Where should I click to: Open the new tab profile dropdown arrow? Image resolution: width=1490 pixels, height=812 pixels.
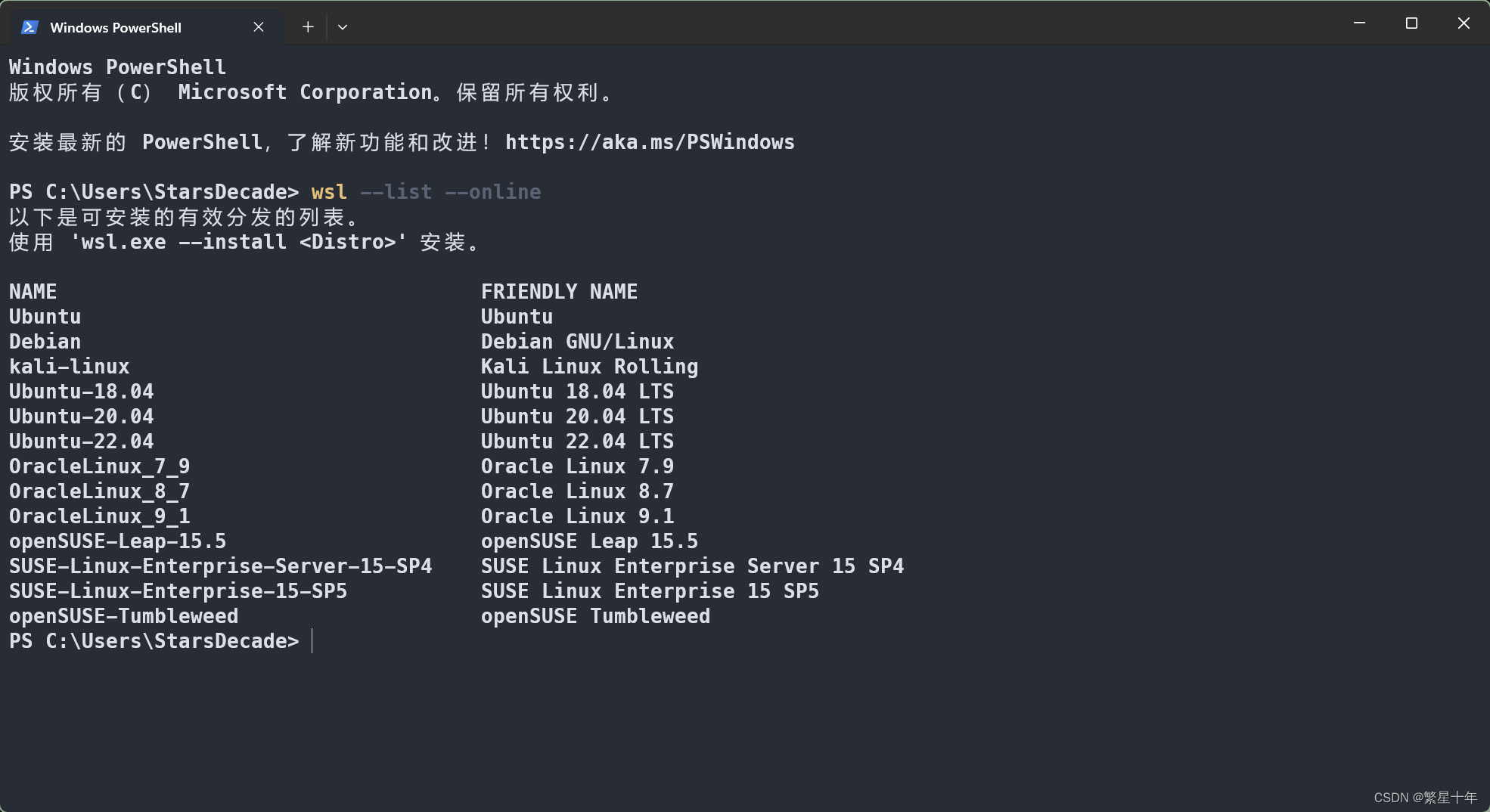343,27
